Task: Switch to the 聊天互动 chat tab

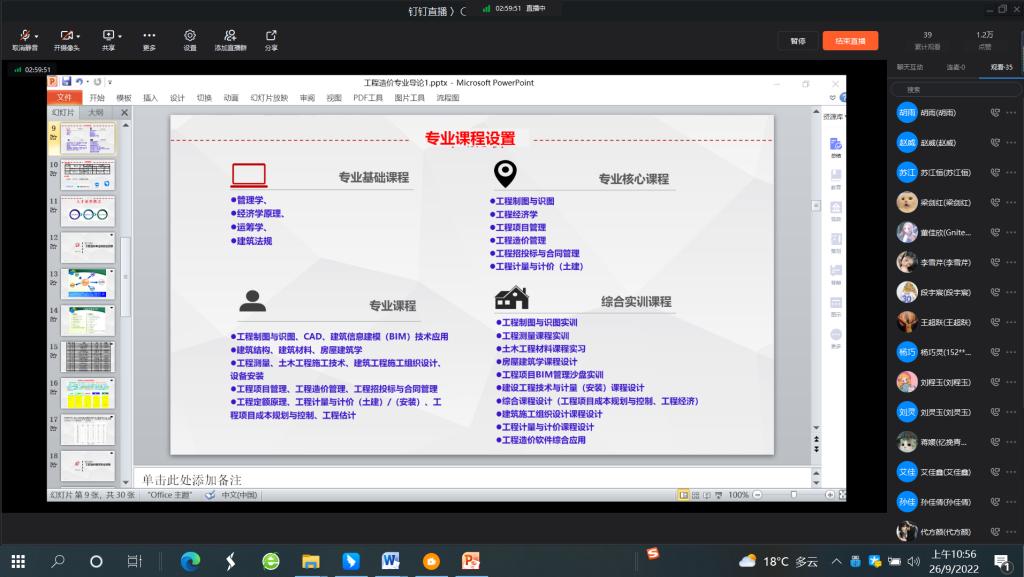Action: 909,67
